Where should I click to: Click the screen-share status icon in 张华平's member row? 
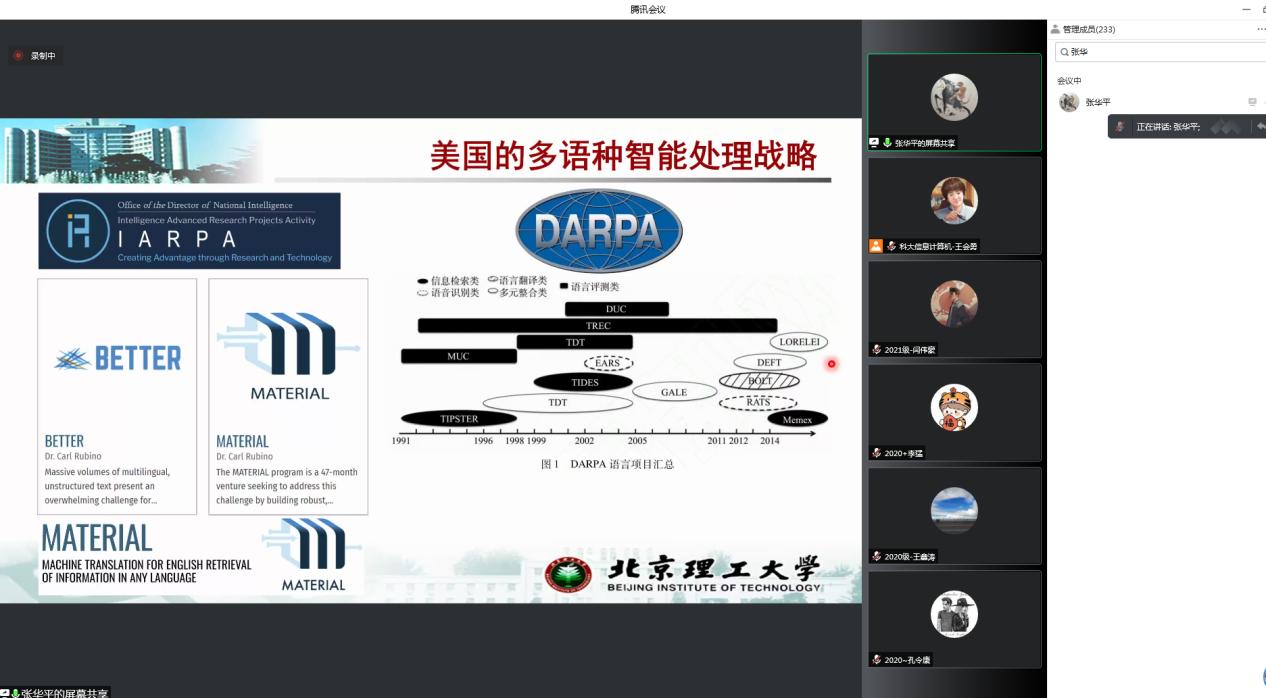click(x=1252, y=102)
